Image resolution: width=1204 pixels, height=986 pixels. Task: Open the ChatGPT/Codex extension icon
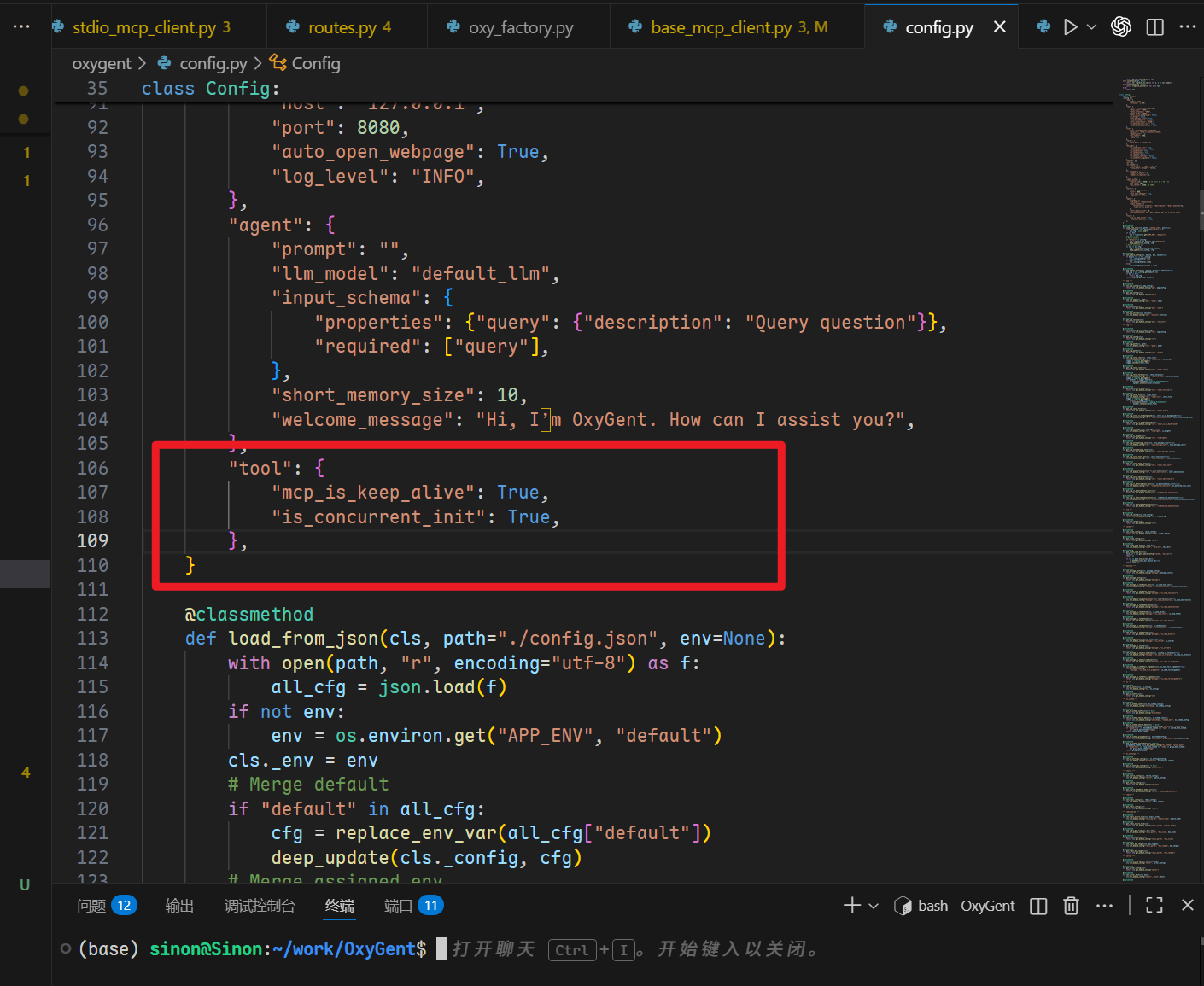click(1121, 27)
